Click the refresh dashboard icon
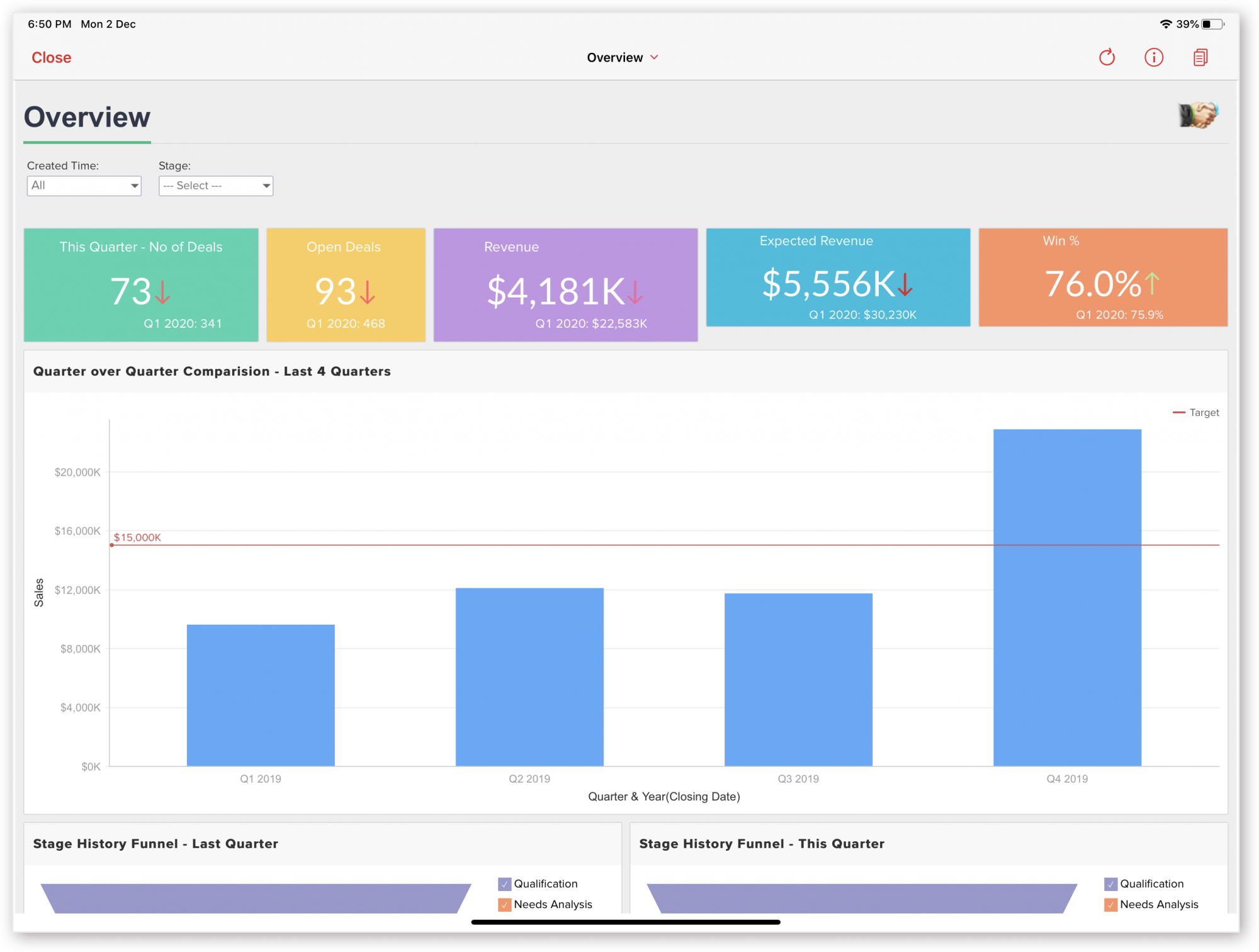 [x=1107, y=57]
